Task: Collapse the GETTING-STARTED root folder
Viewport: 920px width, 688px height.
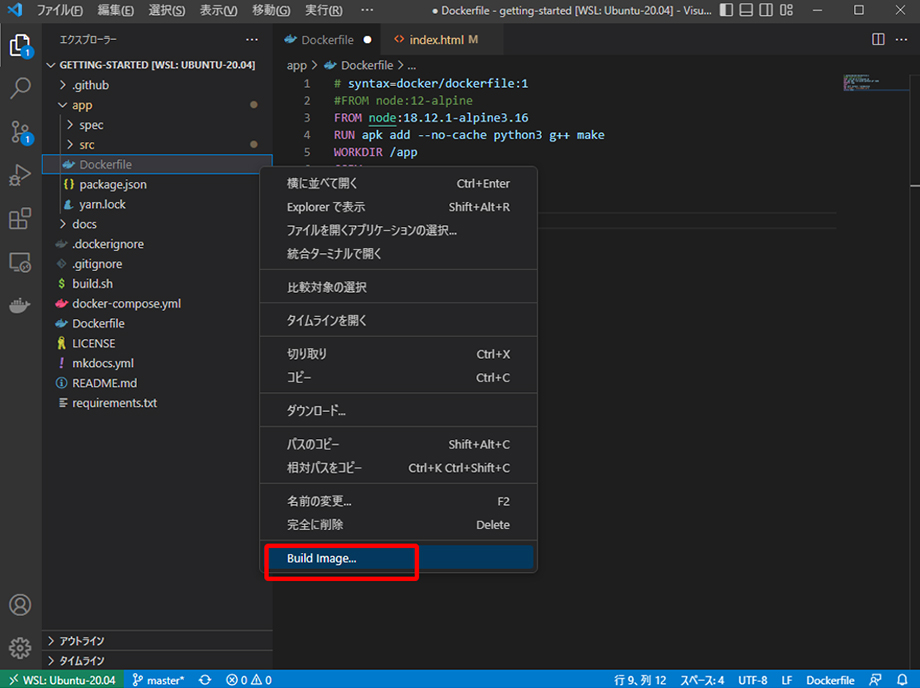Action: pyautogui.click(x=157, y=65)
